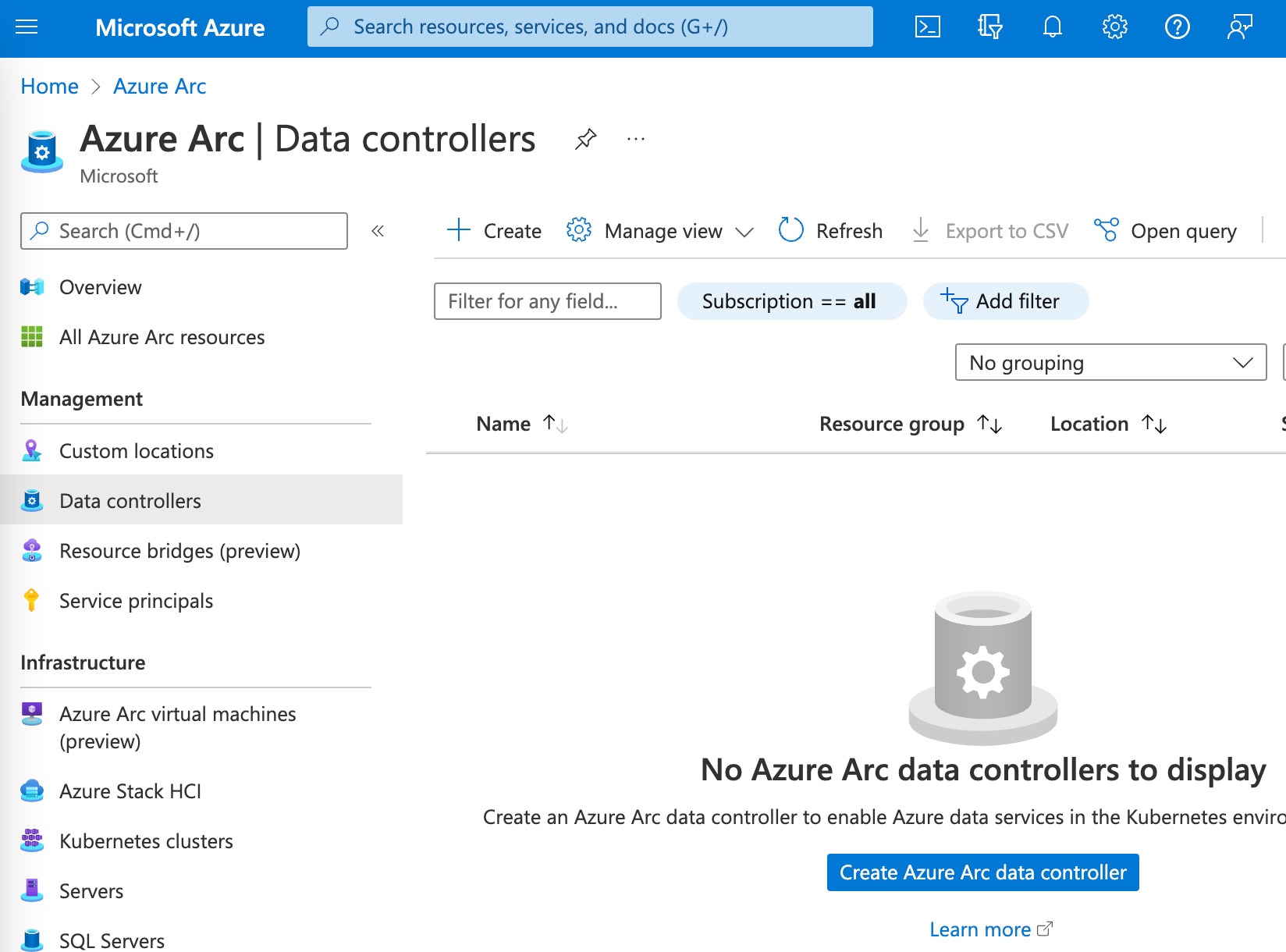Screen dimensions: 1286x952
Task: Go to Azure Arc breadcrumb link
Action: coord(160,86)
